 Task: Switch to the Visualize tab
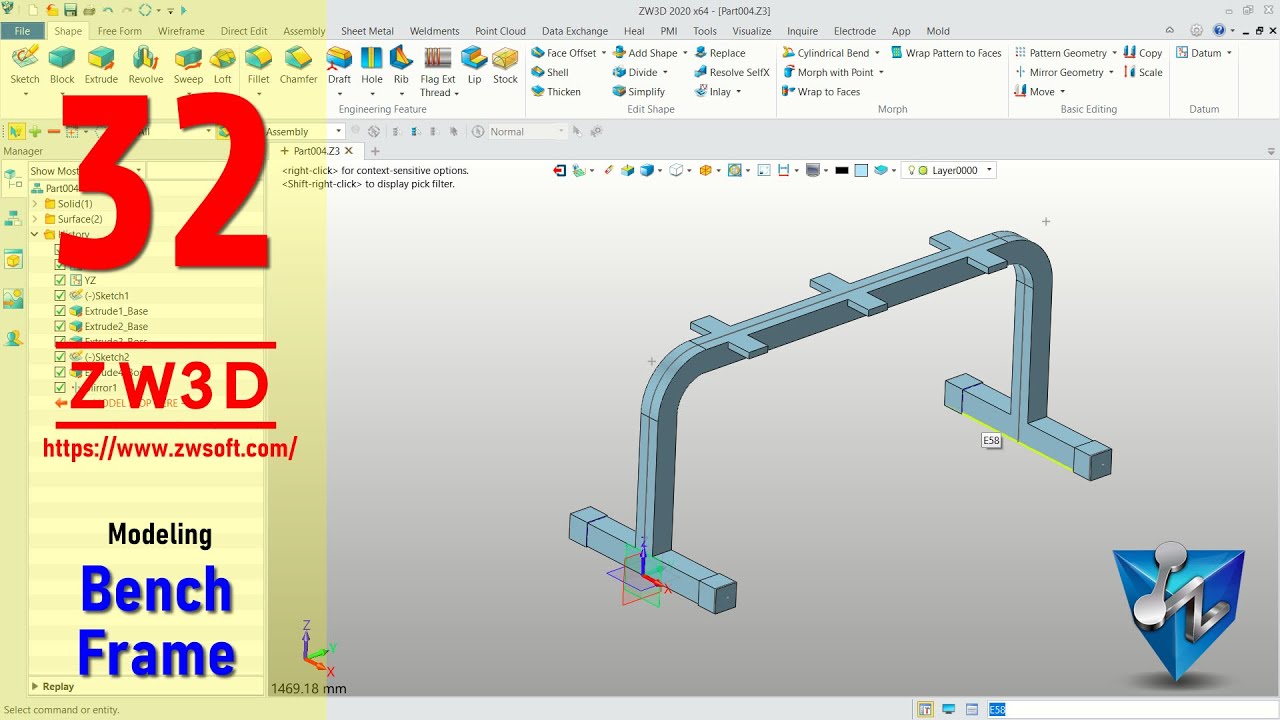(x=751, y=31)
